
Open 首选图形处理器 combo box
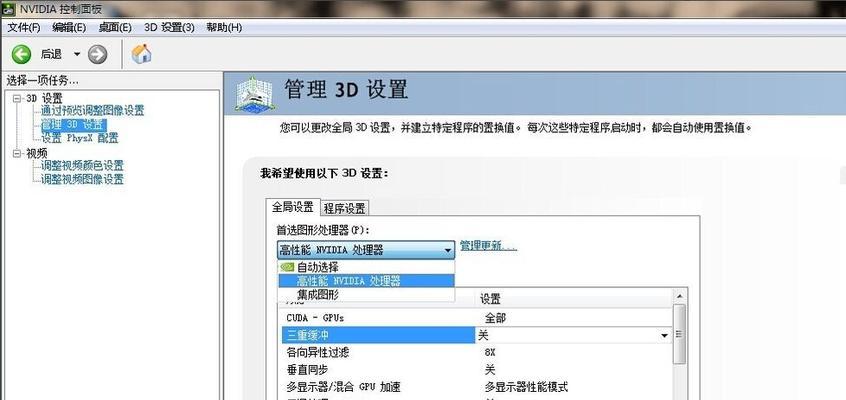366,250
